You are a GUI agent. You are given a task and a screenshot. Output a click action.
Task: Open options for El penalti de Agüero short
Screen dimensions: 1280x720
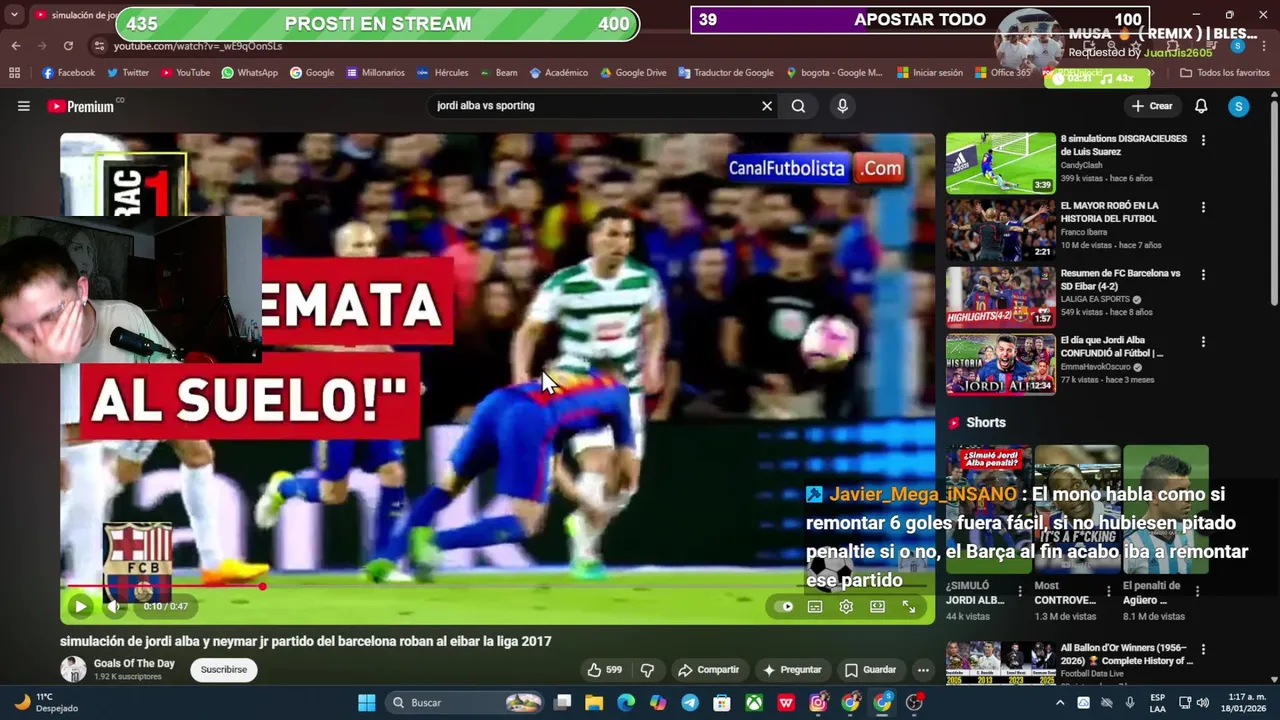(1197, 591)
